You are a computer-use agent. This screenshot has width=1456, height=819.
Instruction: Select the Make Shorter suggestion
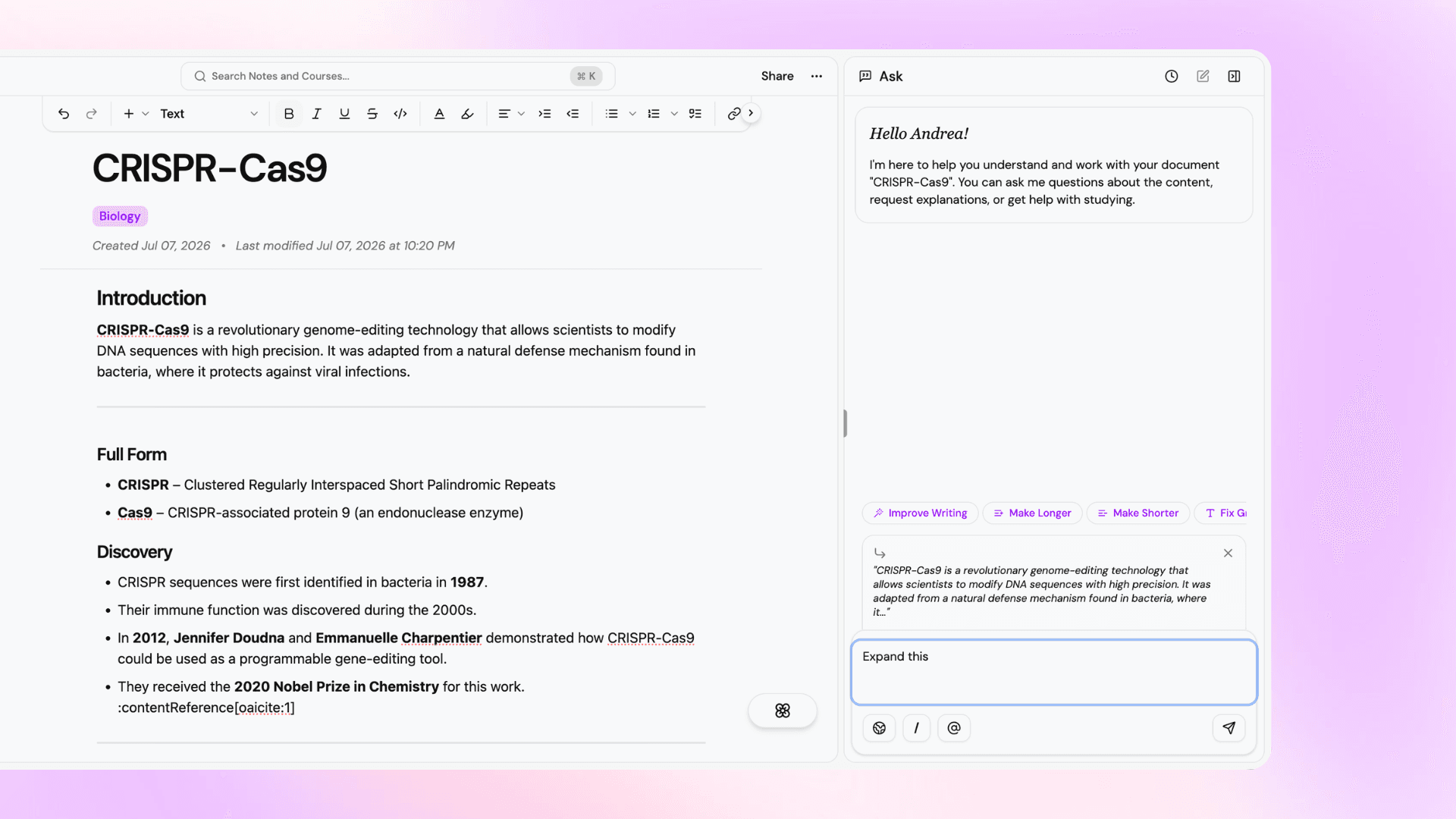click(x=1138, y=513)
